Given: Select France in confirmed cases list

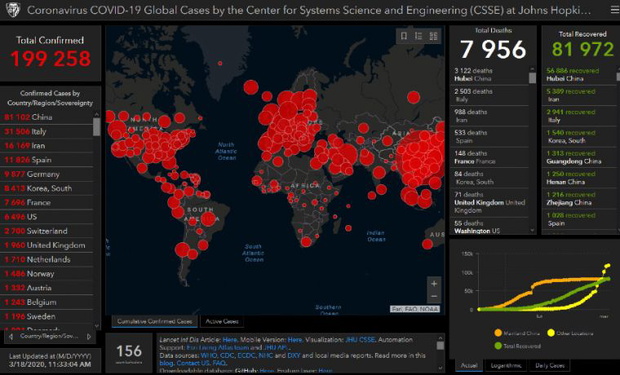Looking at the screenshot, I should pyautogui.click(x=47, y=203).
